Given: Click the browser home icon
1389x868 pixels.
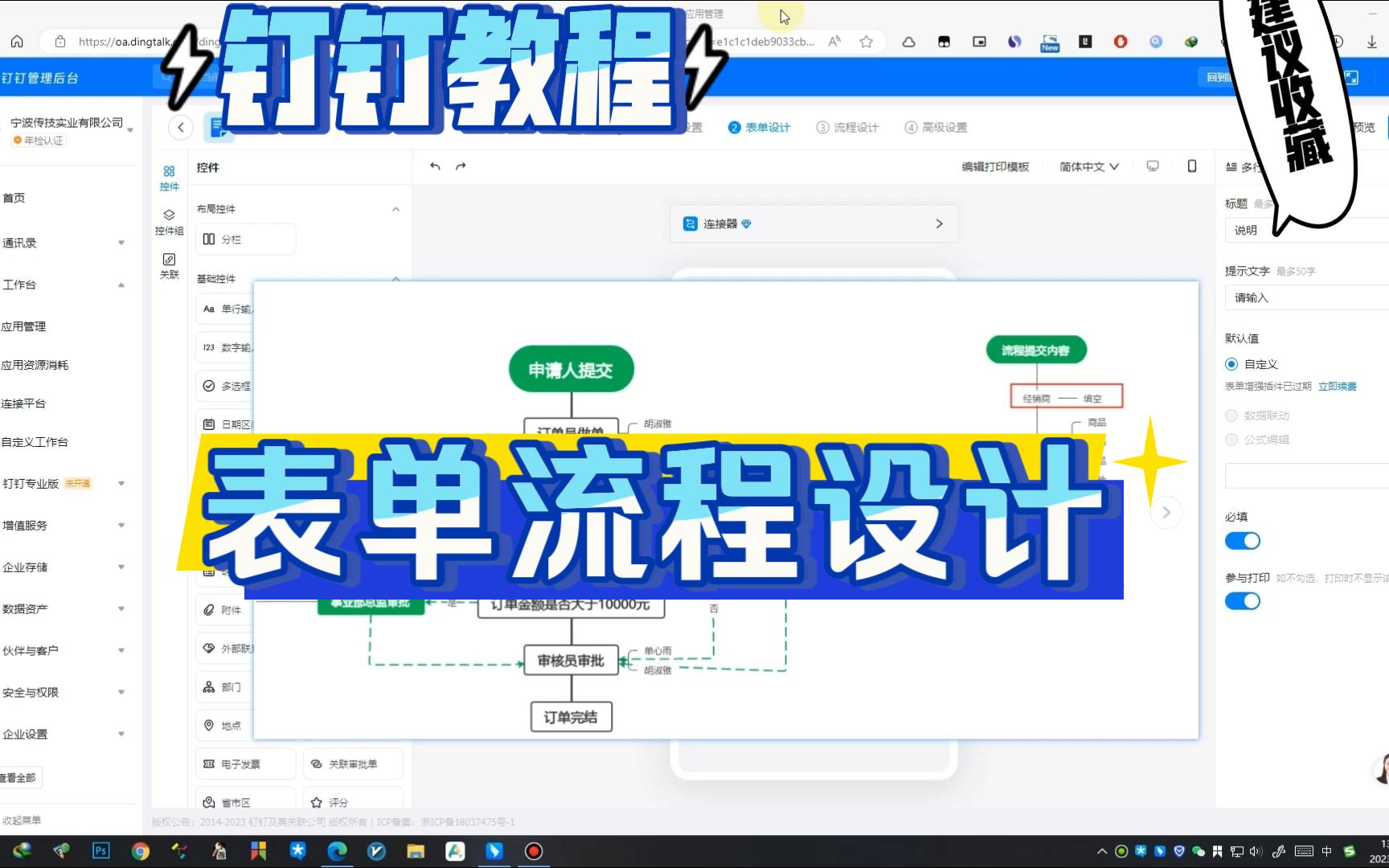Looking at the screenshot, I should (17, 42).
